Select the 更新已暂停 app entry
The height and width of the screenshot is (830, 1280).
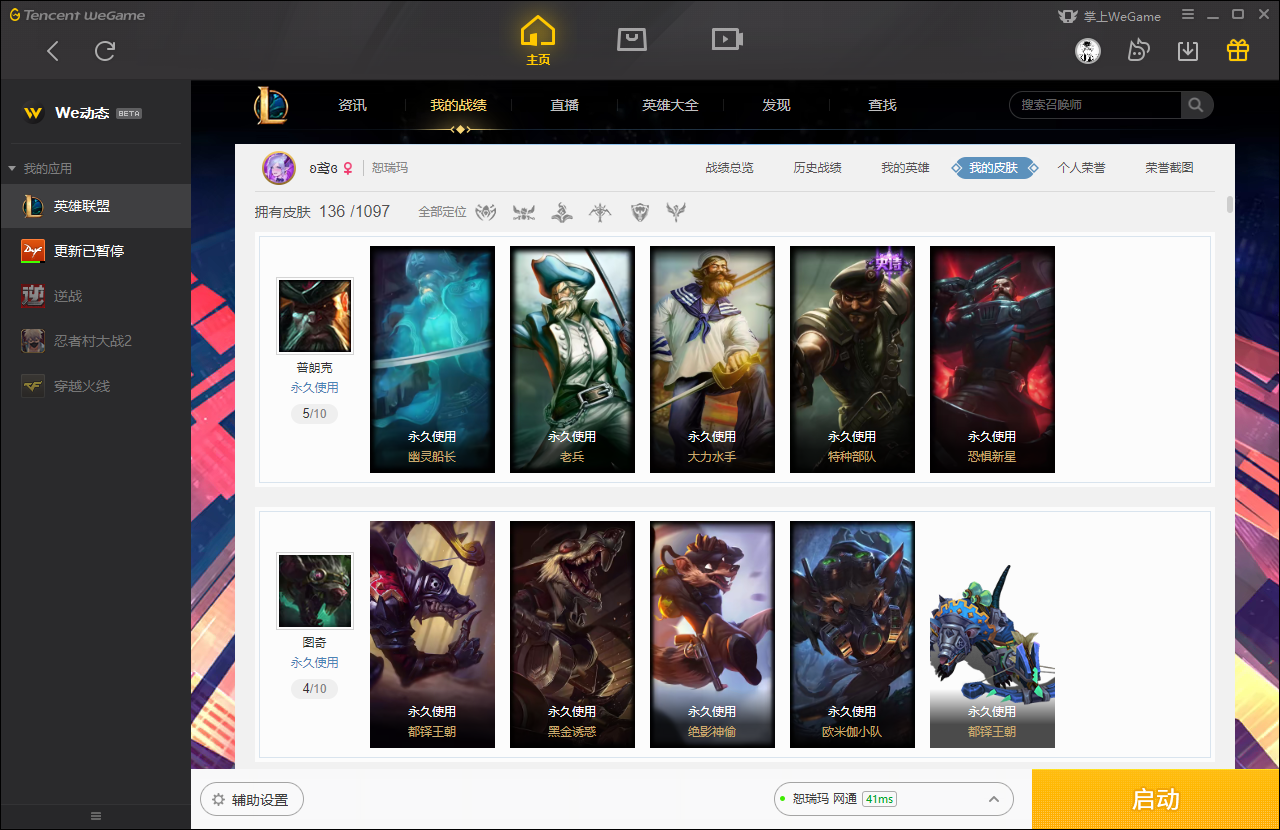[x=95, y=251]
